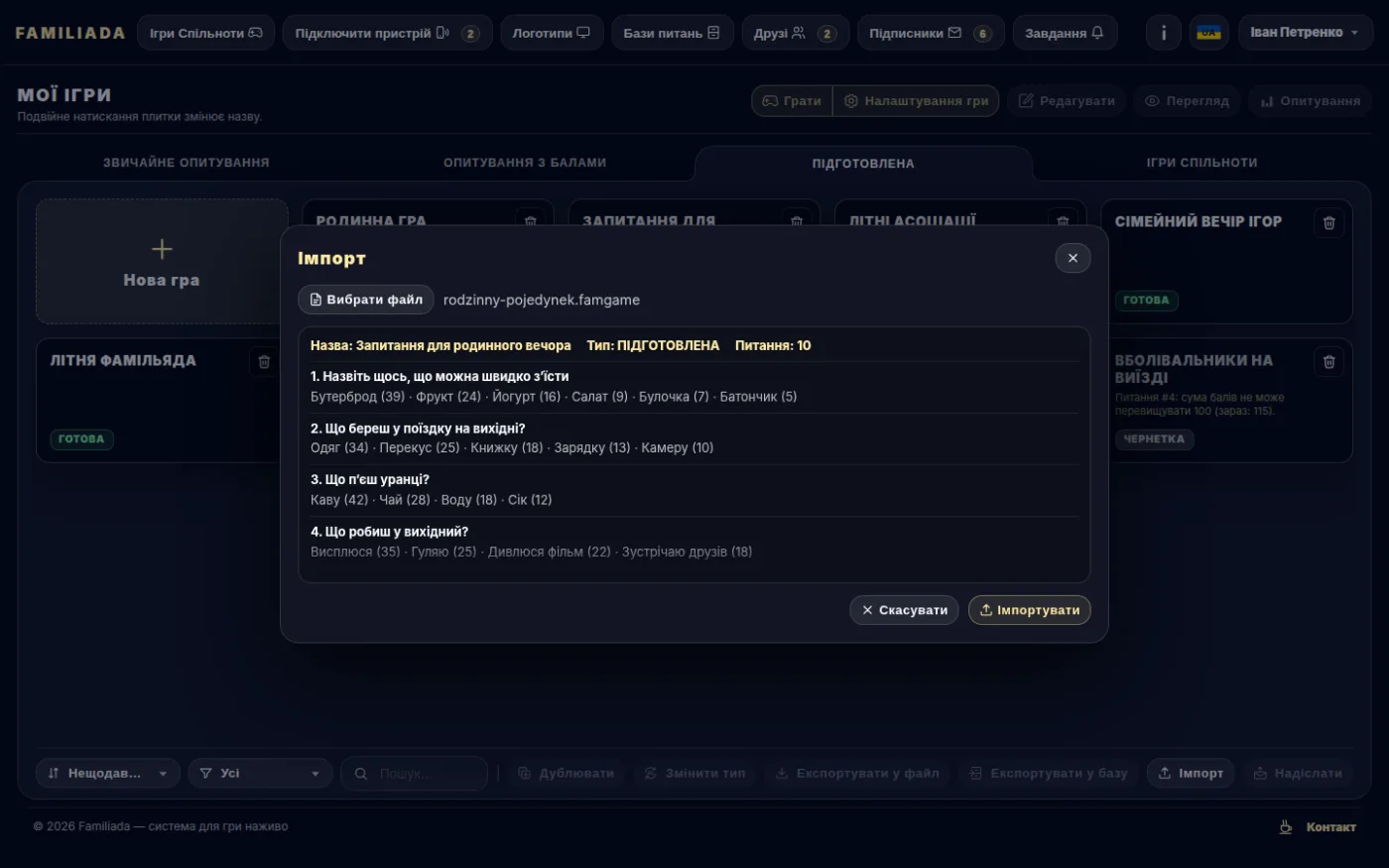Click Редагувати in the toolbar
Image resolution: width=1389 pixels, height=868 pixels.
[1067, 101]
